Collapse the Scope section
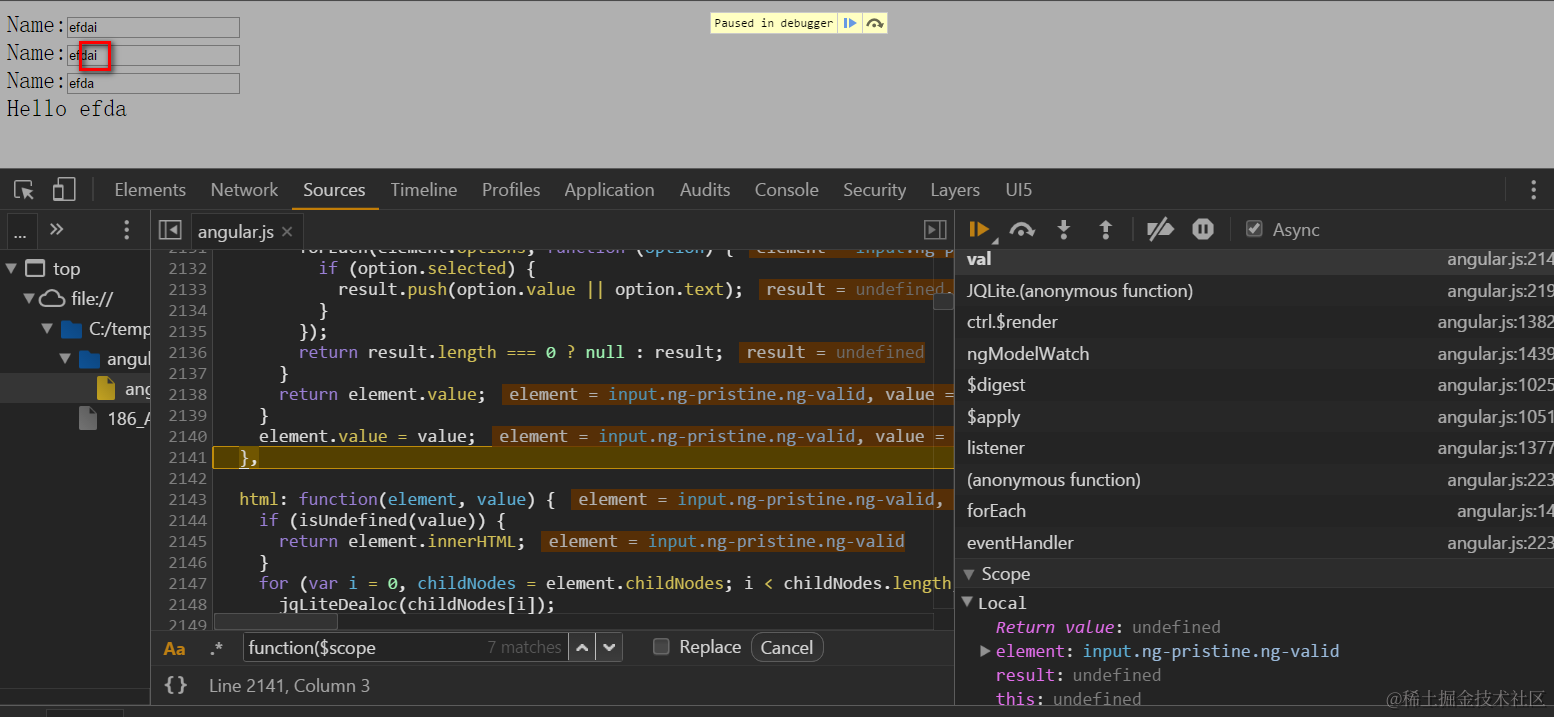 tap(968, 574)
